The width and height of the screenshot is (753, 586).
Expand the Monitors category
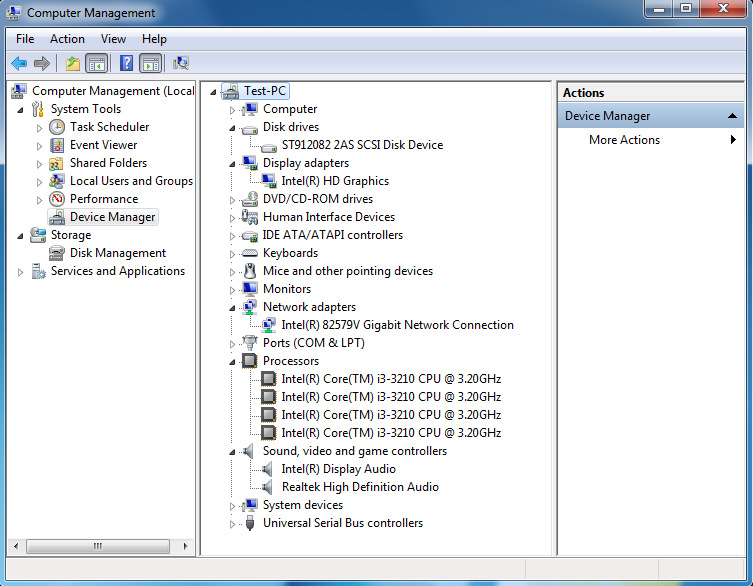coord(232,290)
